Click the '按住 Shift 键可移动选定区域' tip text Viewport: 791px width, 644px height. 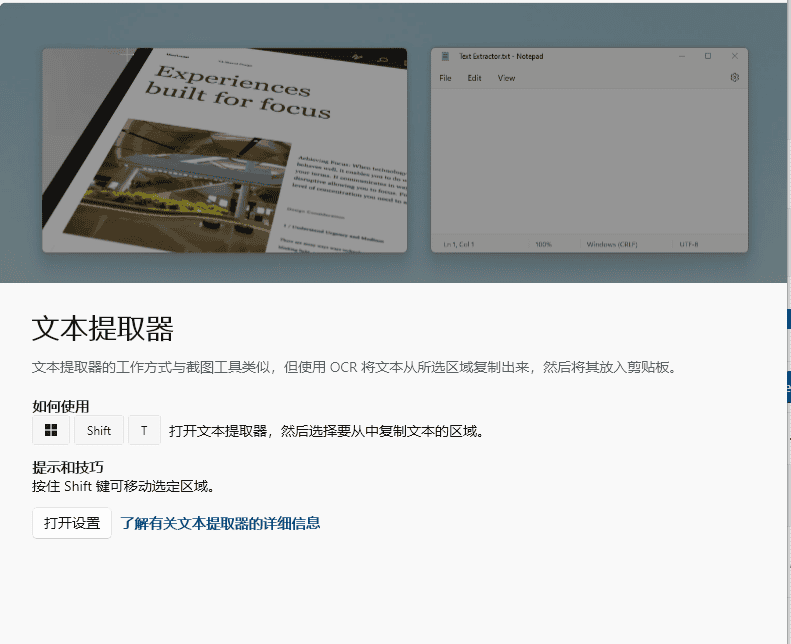(123, 486)
